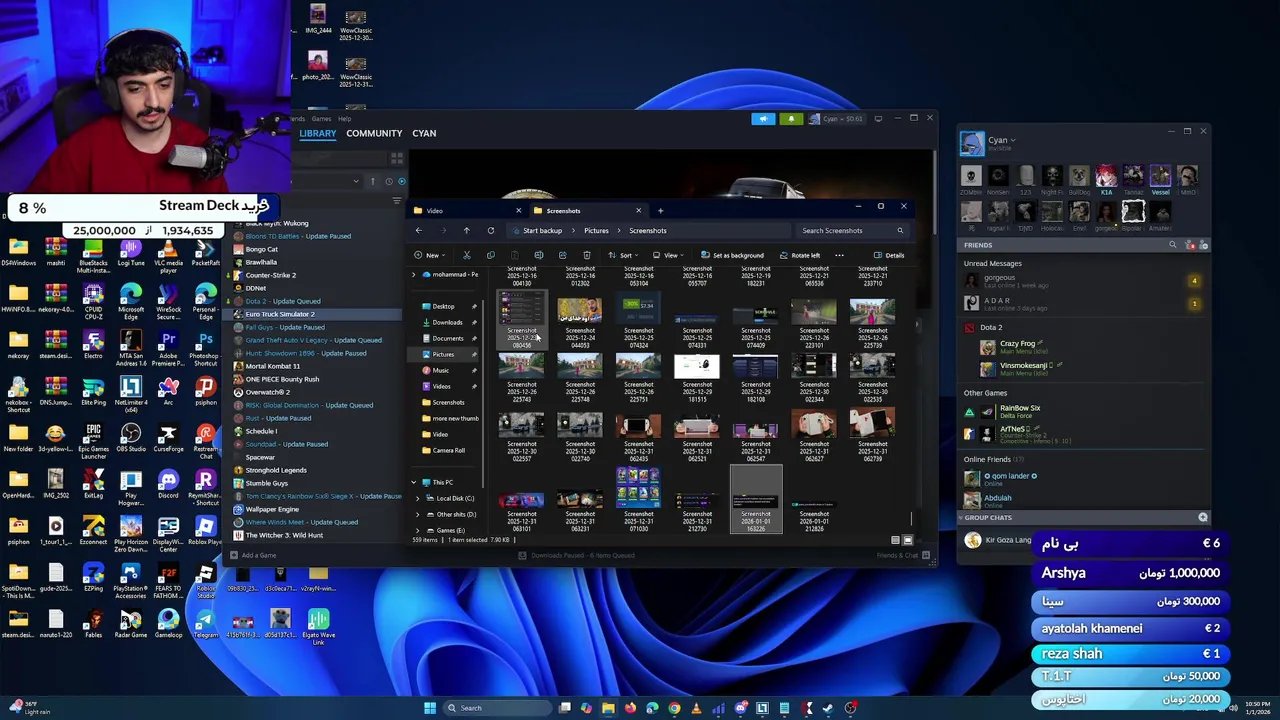Open the Sort dropdown menu
The width and height of the screenshot is (1280, 720).
(623, 255)
